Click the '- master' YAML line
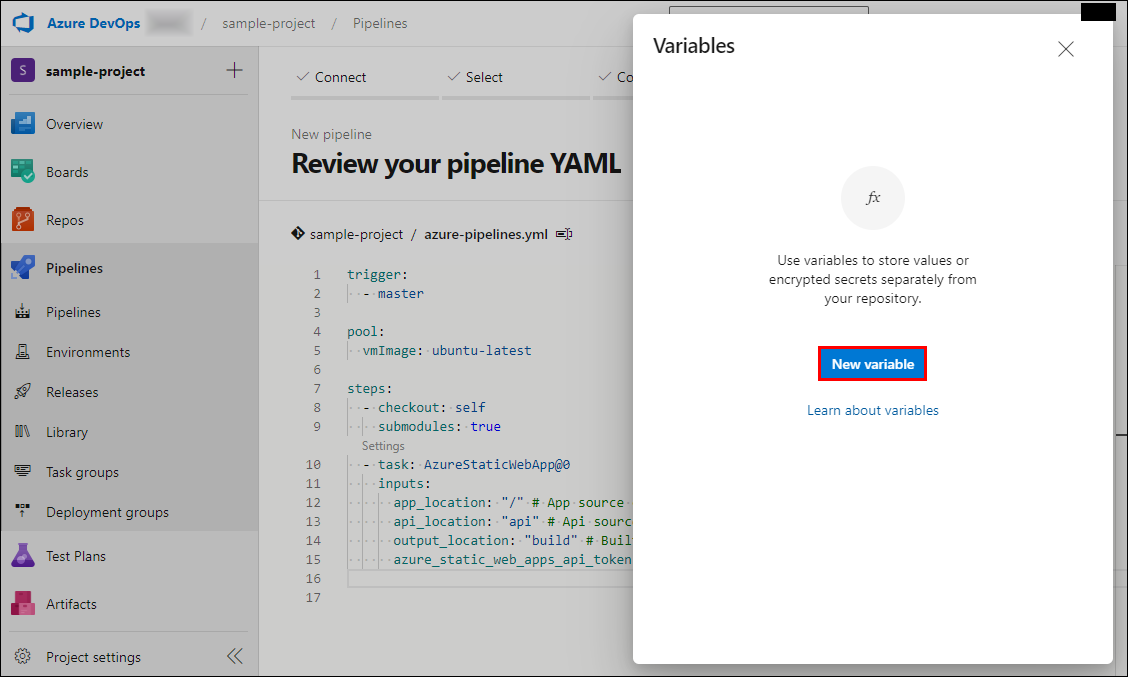 click(x=394, y=294)
